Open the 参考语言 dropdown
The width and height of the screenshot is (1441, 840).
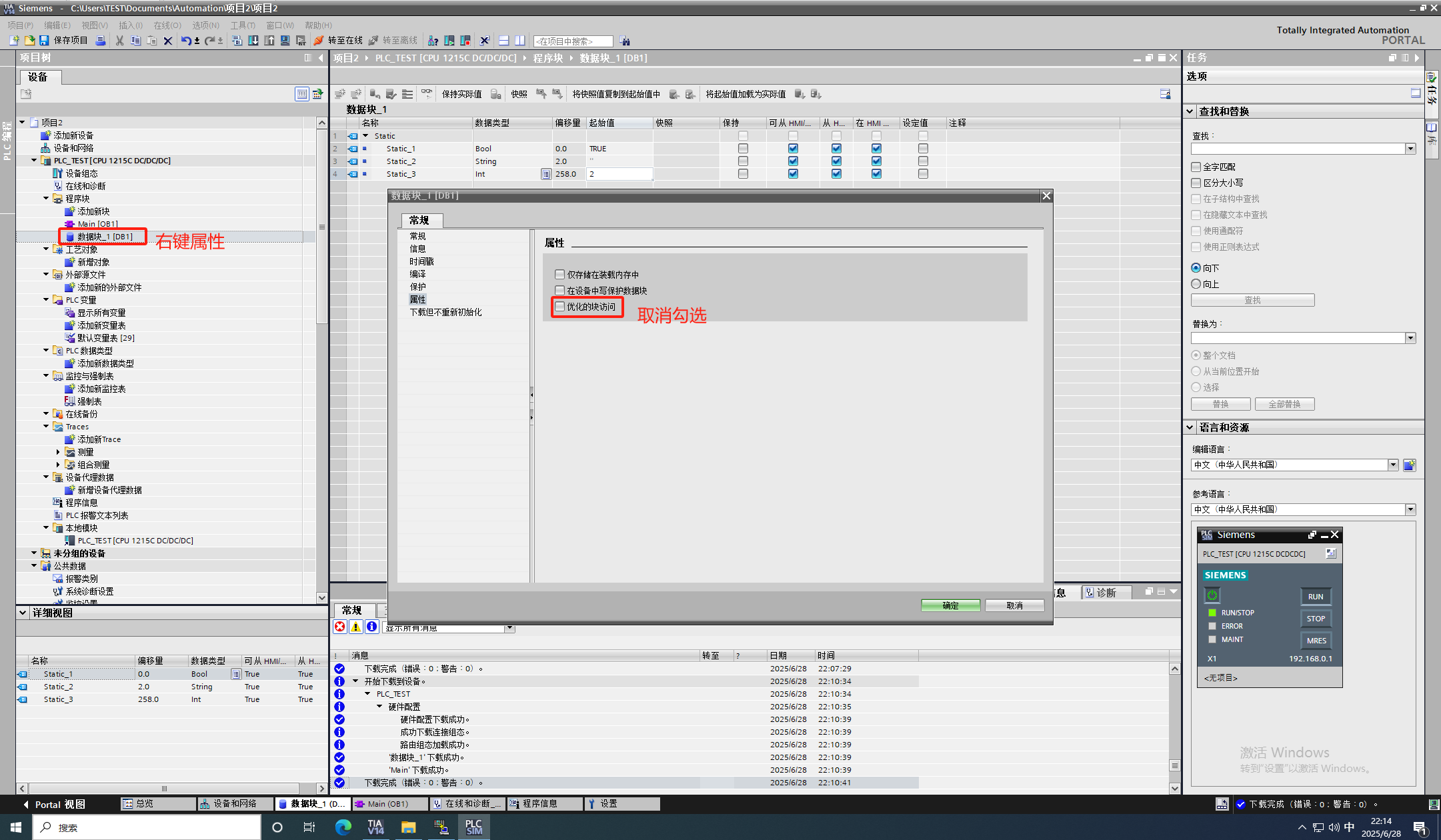point(1410,509)
